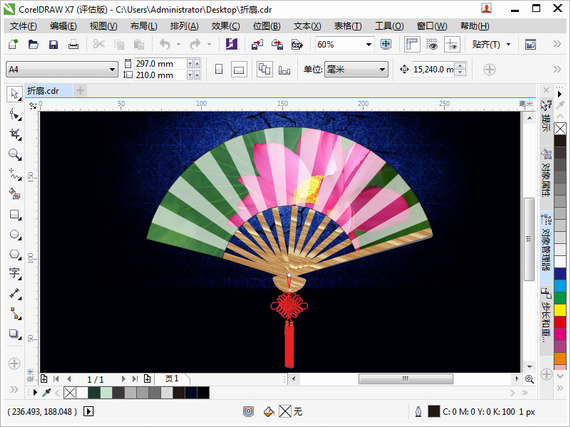Select the Pick tool
Viewport: 570px width, 427px height.
click(x=15, y=94)
